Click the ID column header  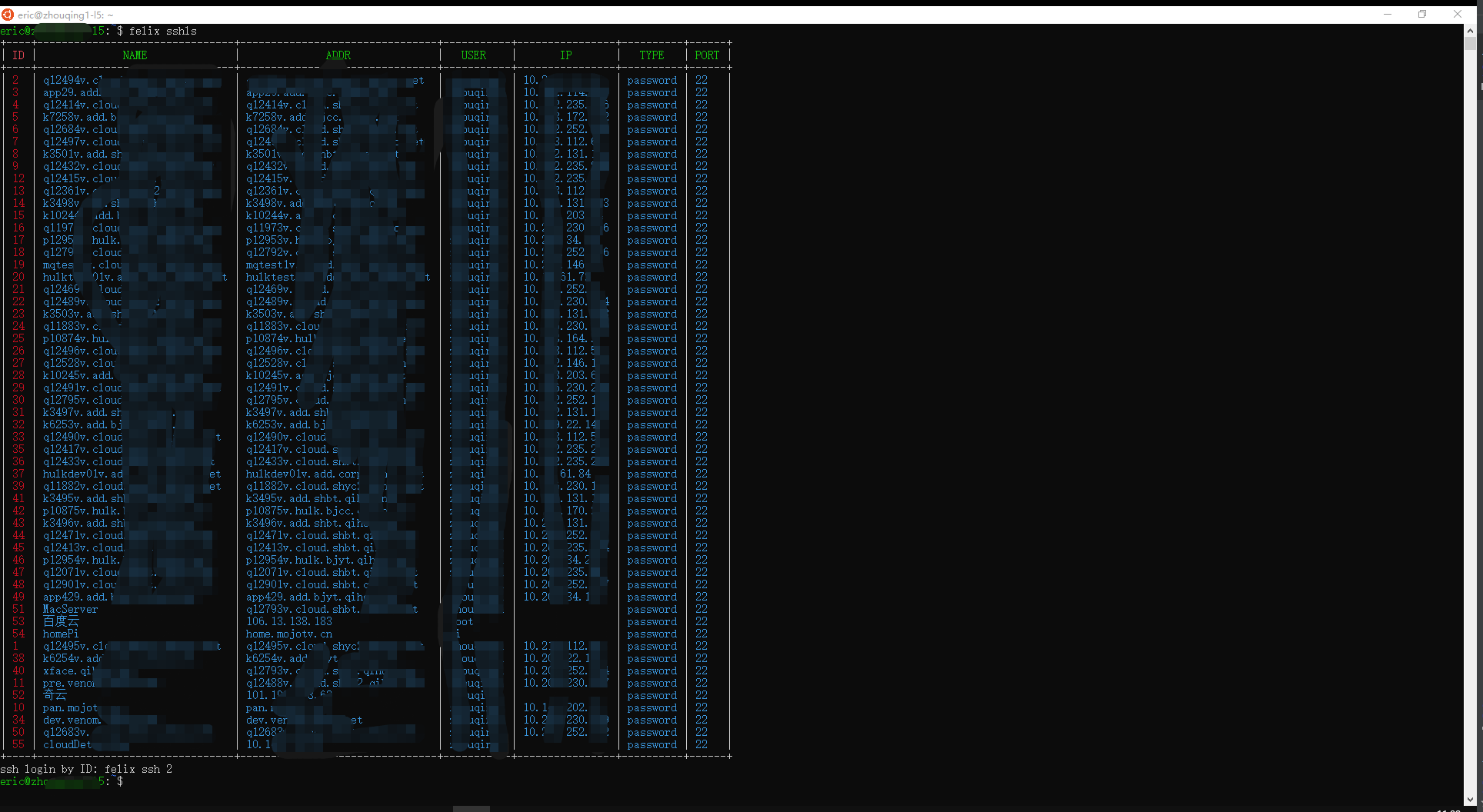18,55
